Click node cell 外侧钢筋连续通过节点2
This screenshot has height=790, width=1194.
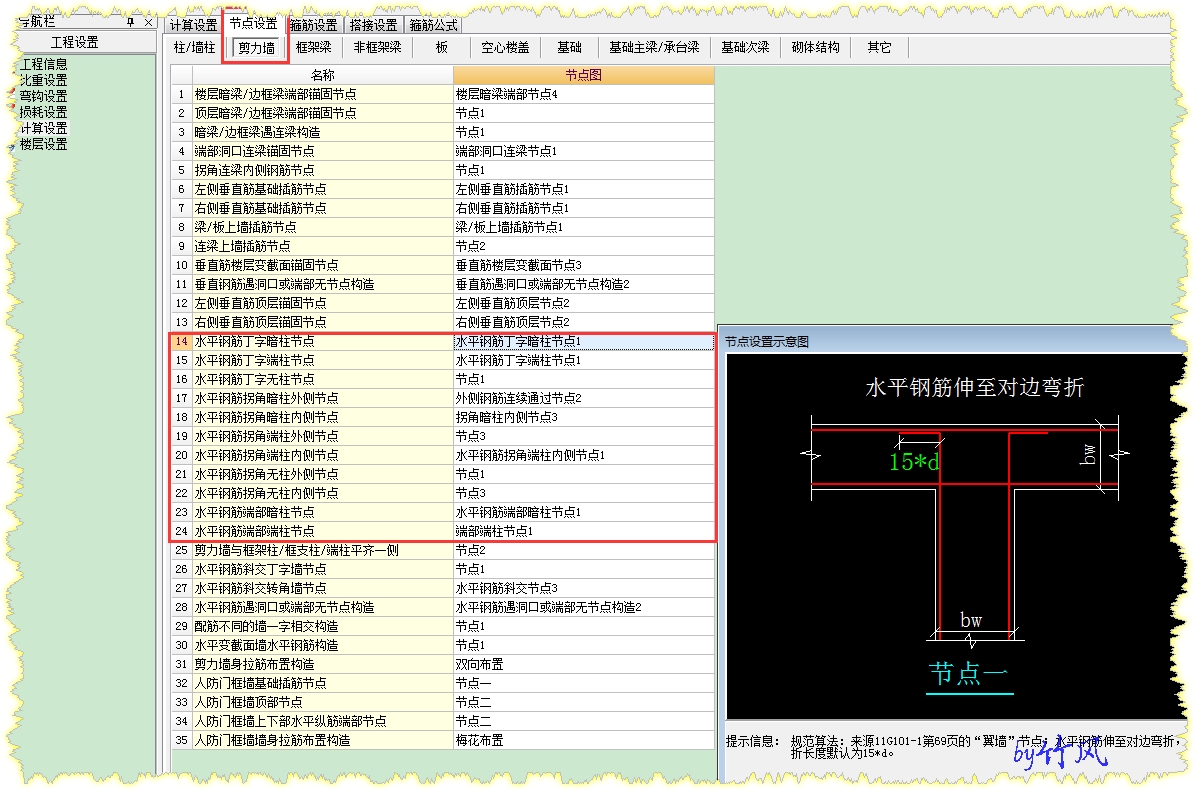point(583,398)
